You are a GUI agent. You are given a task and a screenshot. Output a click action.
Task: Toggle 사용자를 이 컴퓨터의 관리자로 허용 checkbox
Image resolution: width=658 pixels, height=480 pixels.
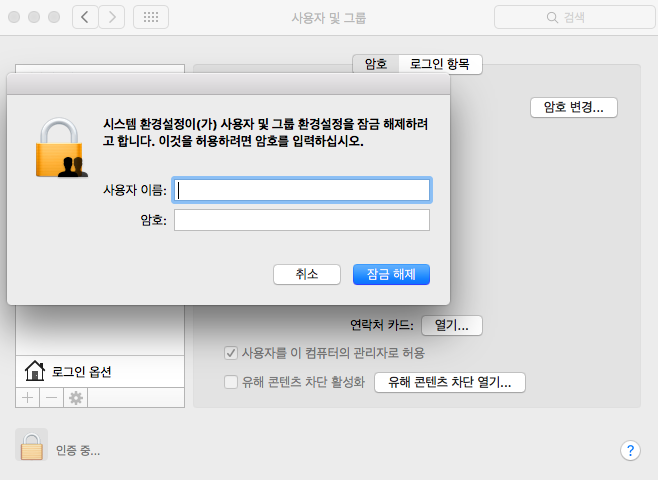click(231, 353)
